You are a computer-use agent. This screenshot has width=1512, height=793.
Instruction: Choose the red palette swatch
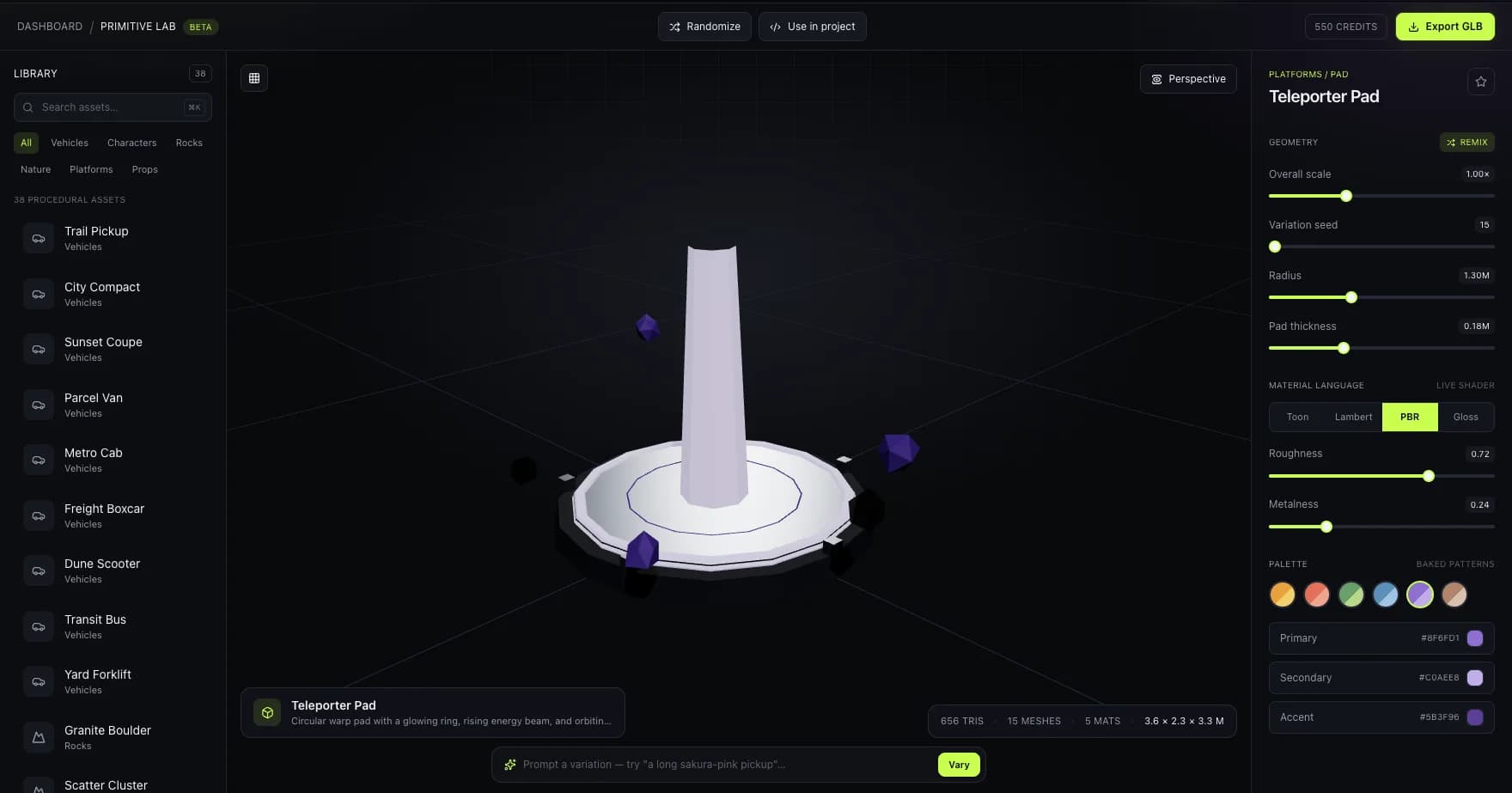click(1317, 595)
